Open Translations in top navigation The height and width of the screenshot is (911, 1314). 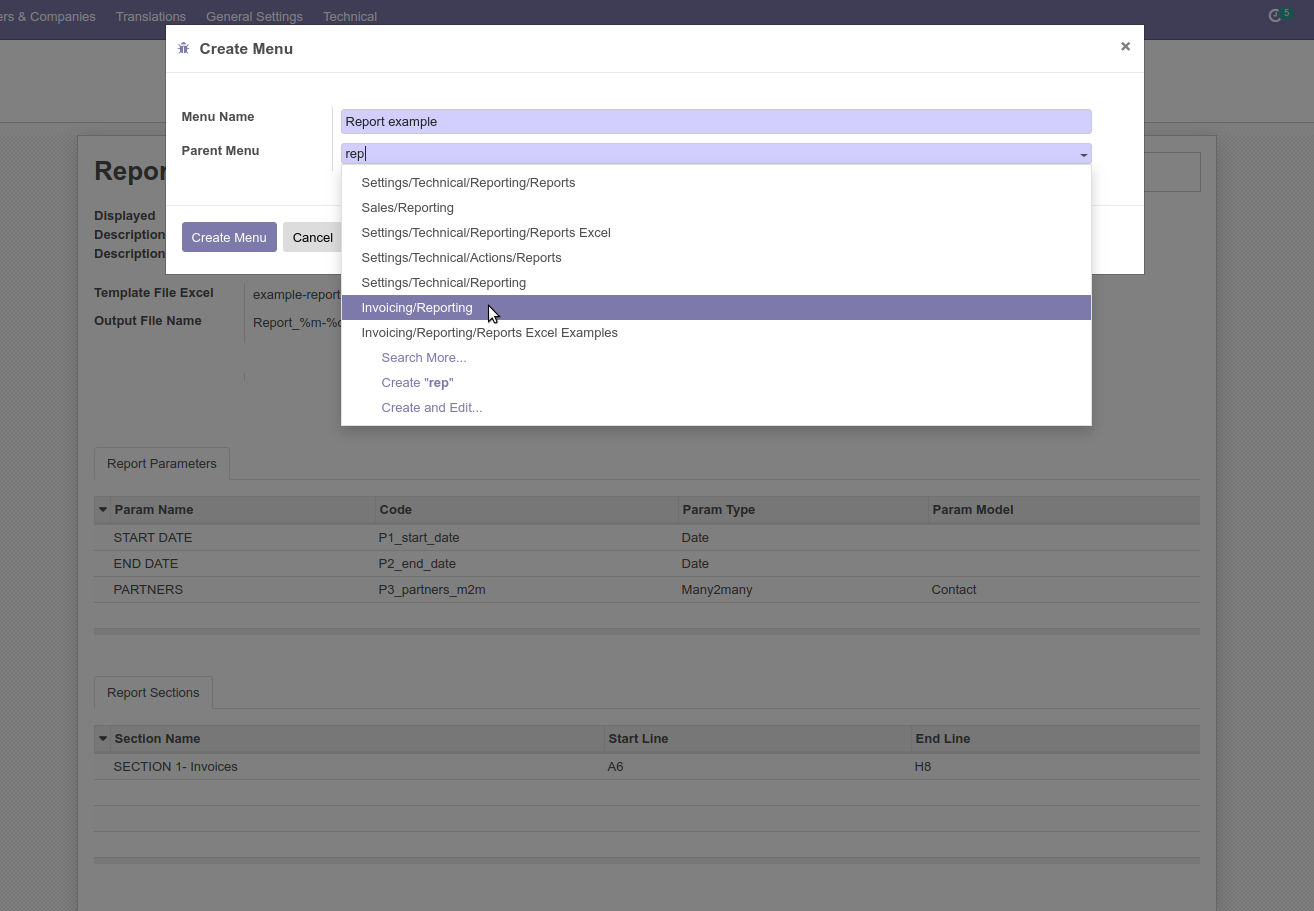tap(151, 16)
